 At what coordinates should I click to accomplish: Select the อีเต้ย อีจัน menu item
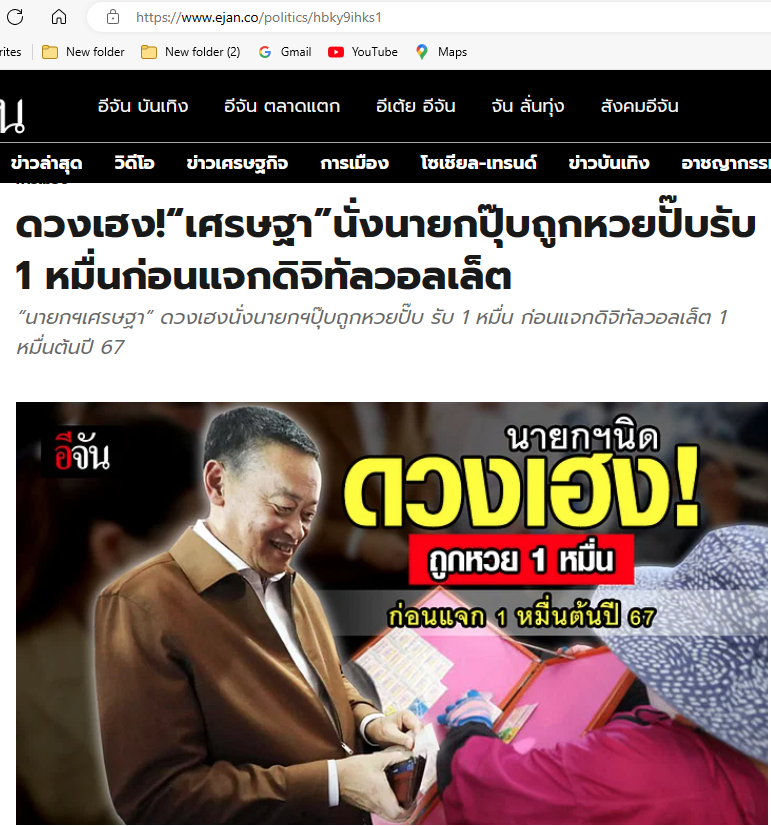[416, 106]
